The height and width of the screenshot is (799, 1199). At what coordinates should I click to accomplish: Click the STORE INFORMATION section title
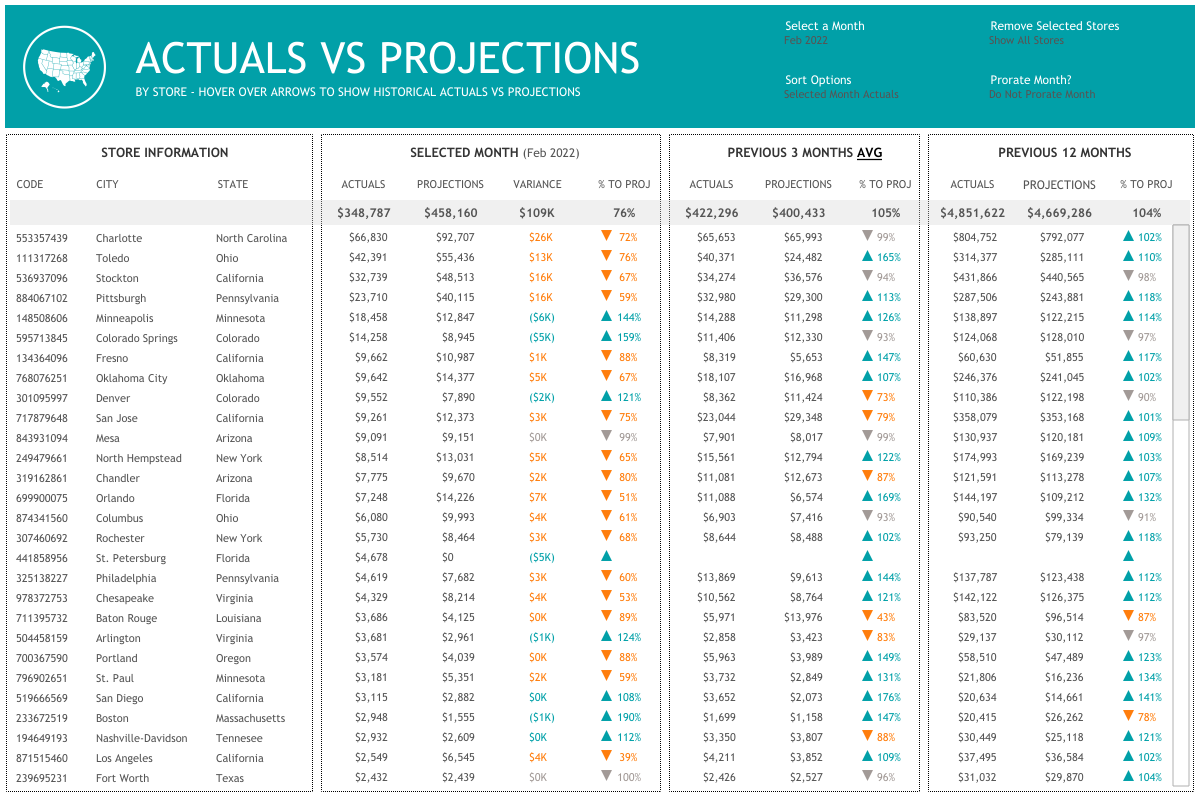pos(164,153)
